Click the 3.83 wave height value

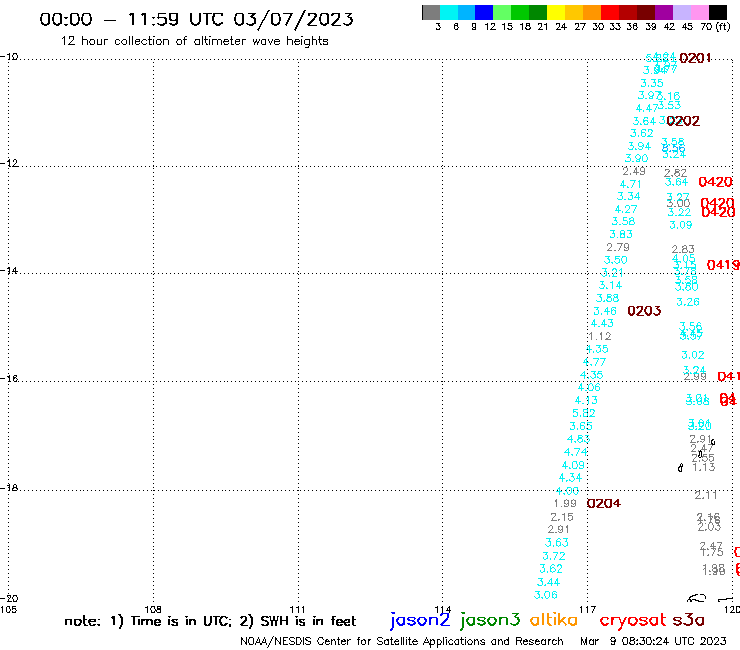click(x=621, y=234)
